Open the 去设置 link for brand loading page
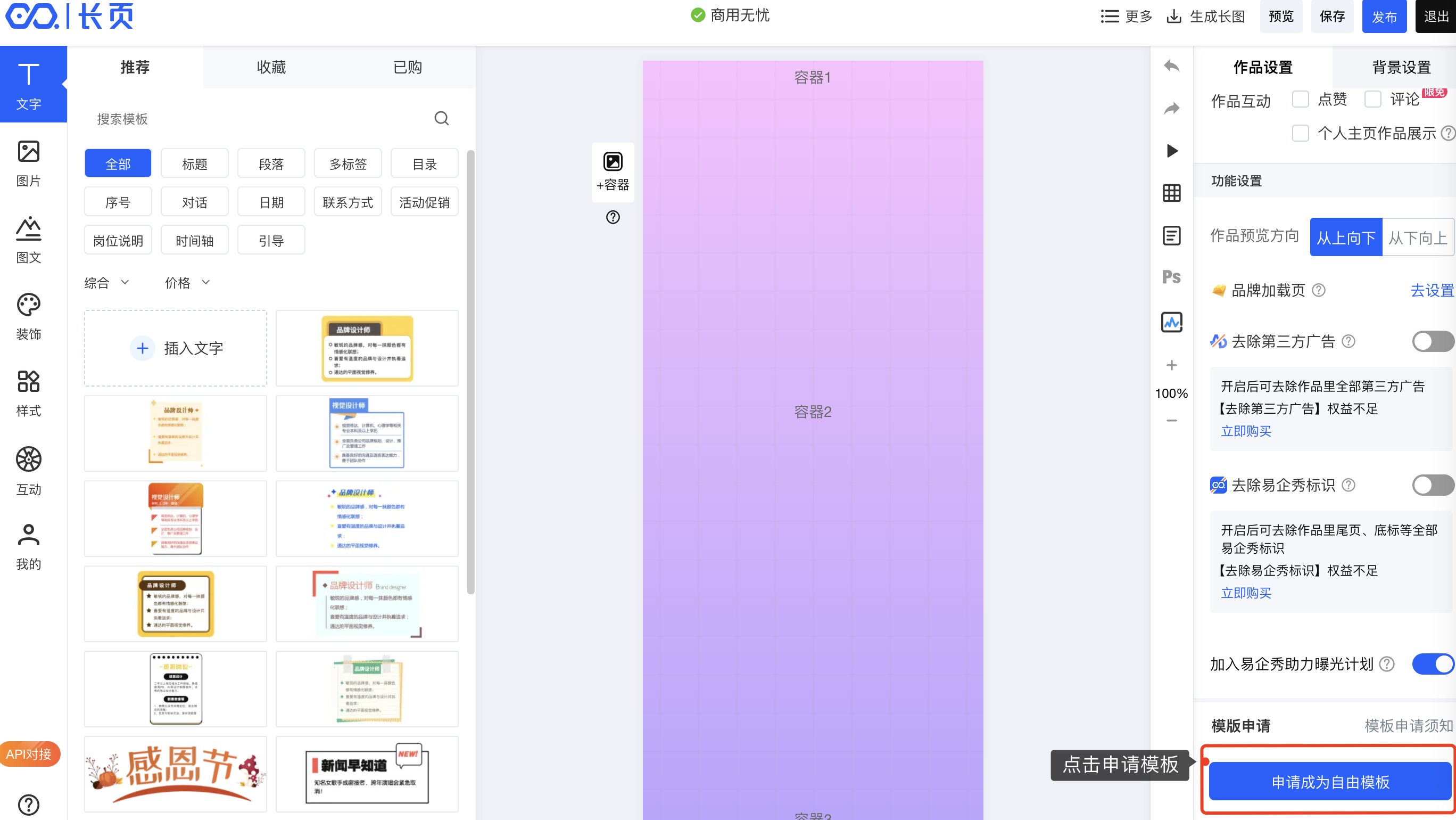This screenshot has height=820, width=1456. pos(1432,290)
